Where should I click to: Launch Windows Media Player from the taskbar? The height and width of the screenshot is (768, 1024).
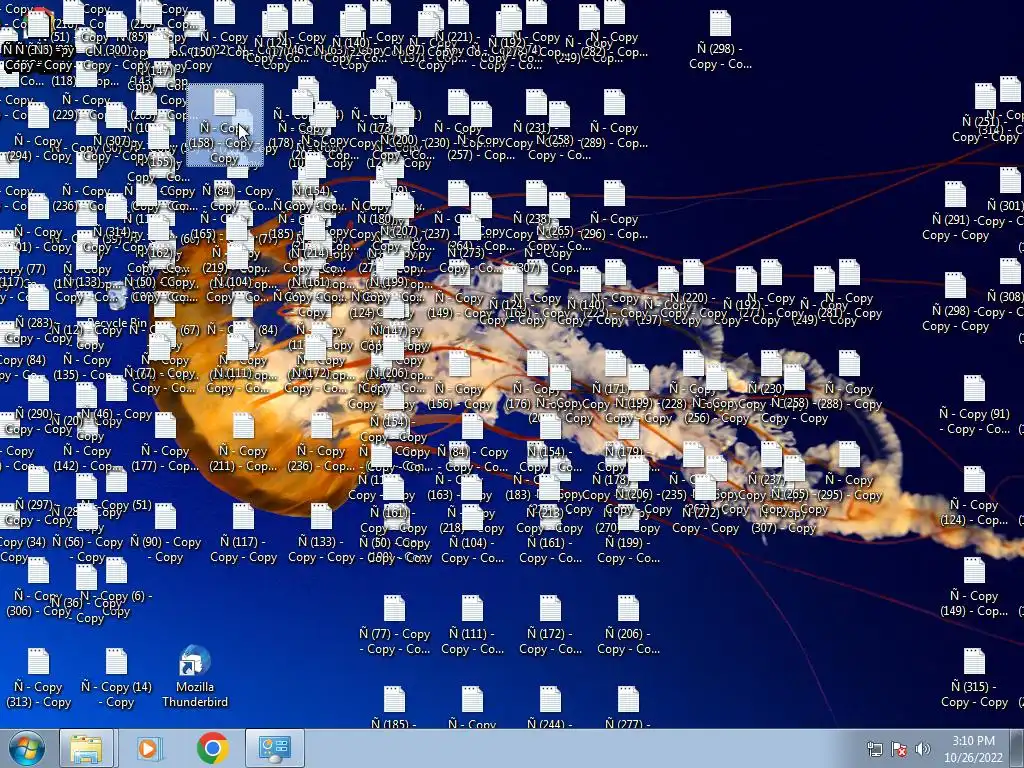coord(148,748)
